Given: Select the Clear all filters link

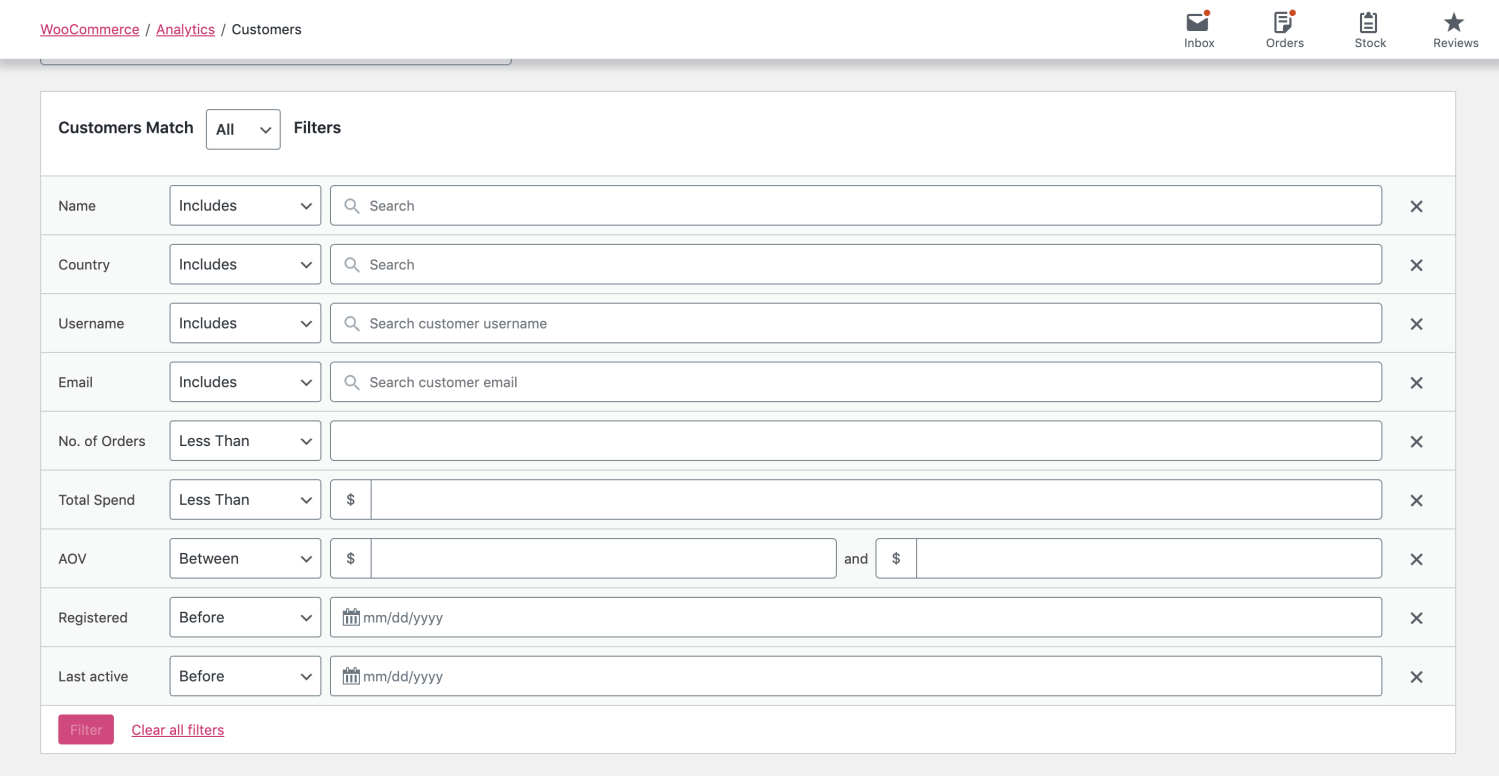Looking at the screenshot, I should click(x=178, y=730).
